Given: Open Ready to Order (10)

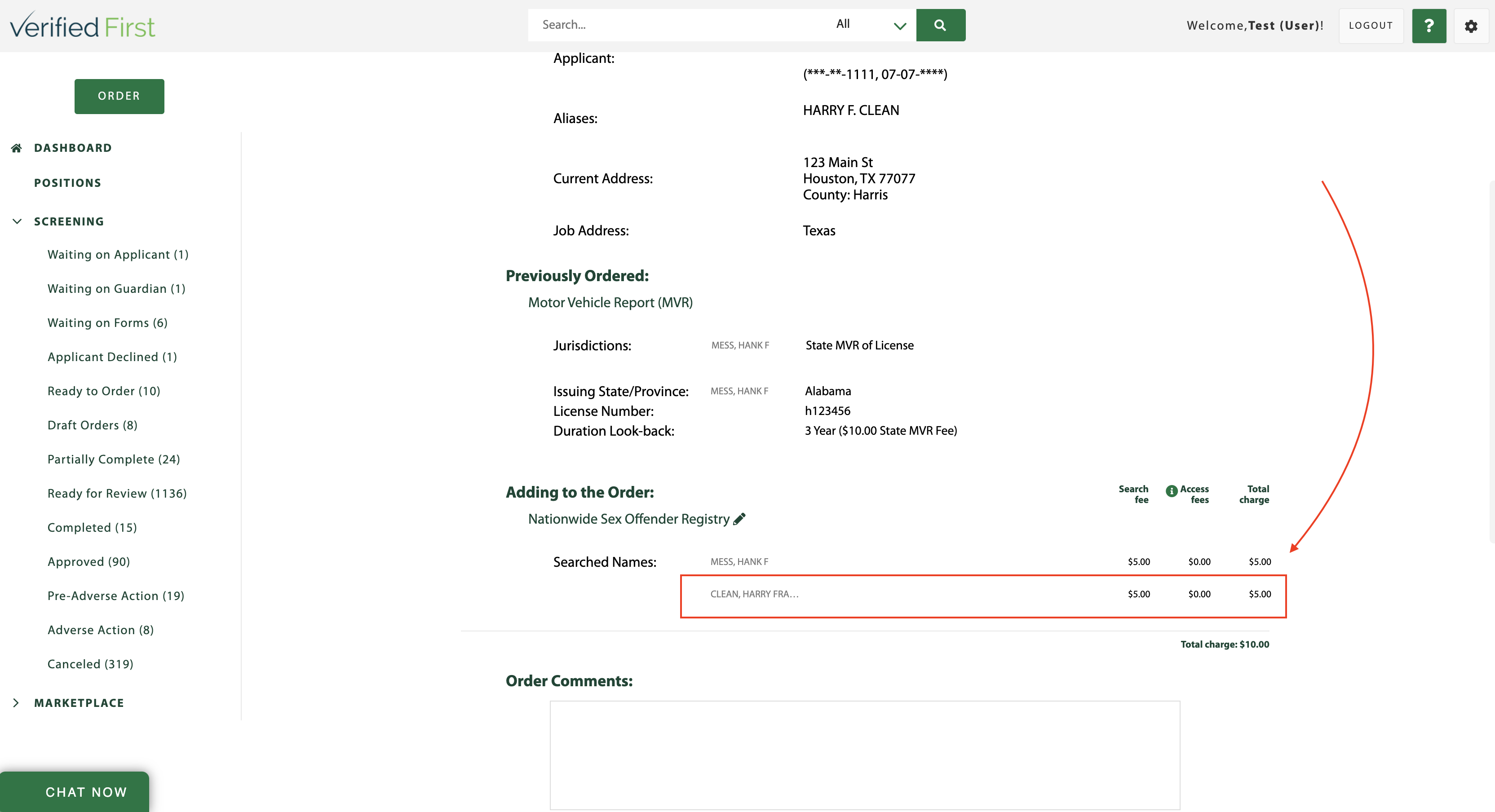Looking at the screenshot, I should [104, 391].
